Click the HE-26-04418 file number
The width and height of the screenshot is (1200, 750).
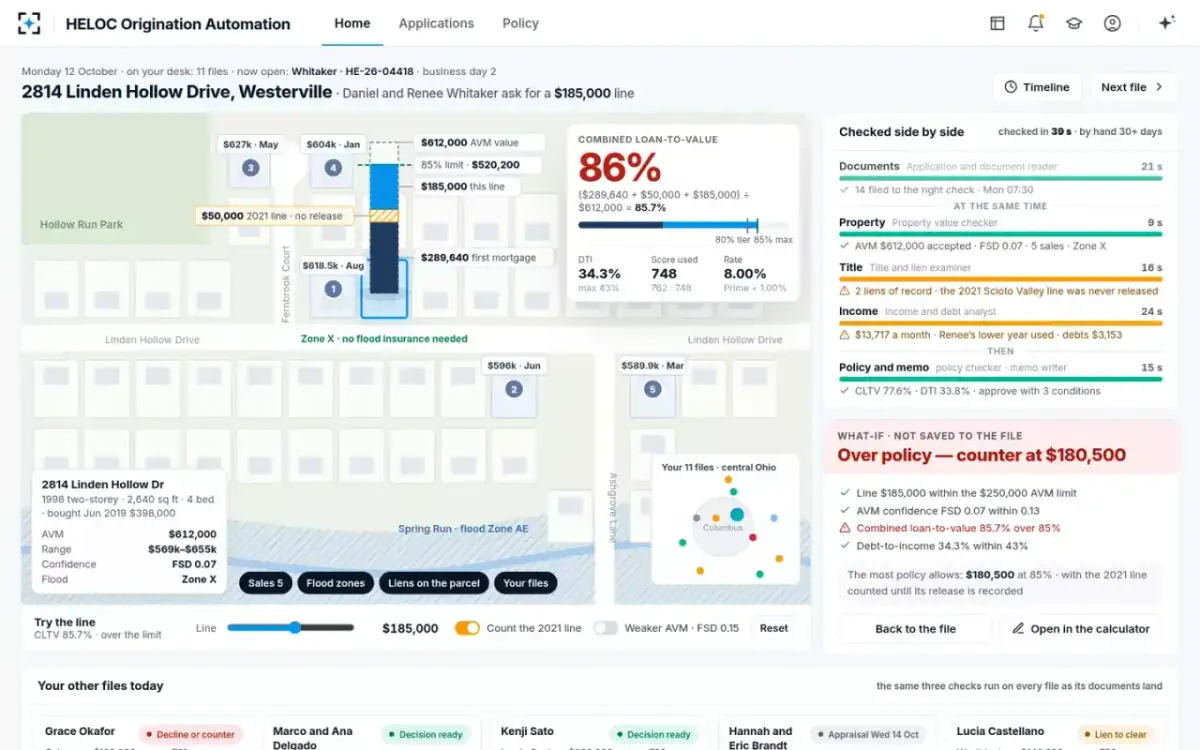click(x=379, y=72)
